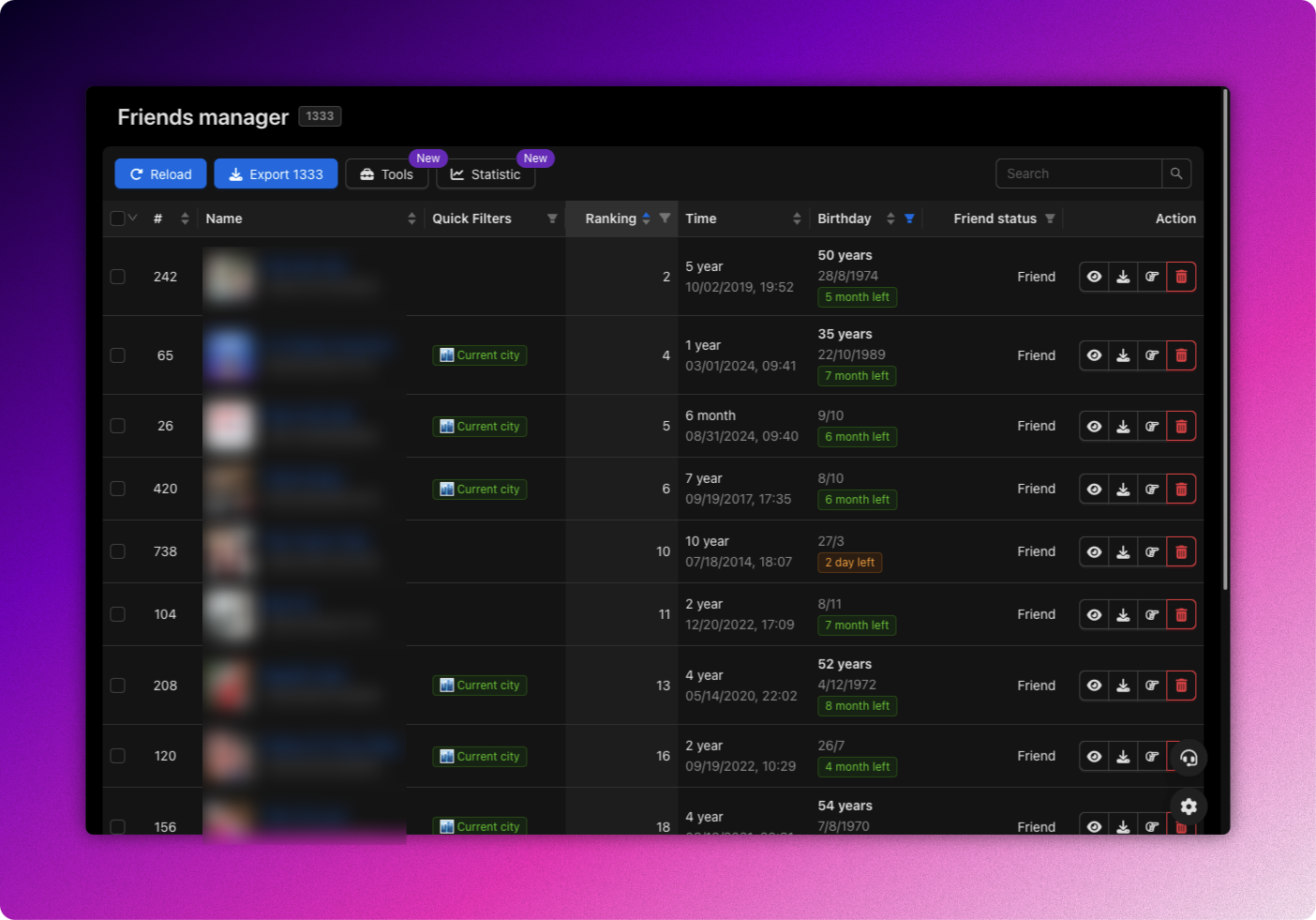Download data for row 420
Image resolution: width=1316 pixels, height=920 pixels.
point(1123,489)
